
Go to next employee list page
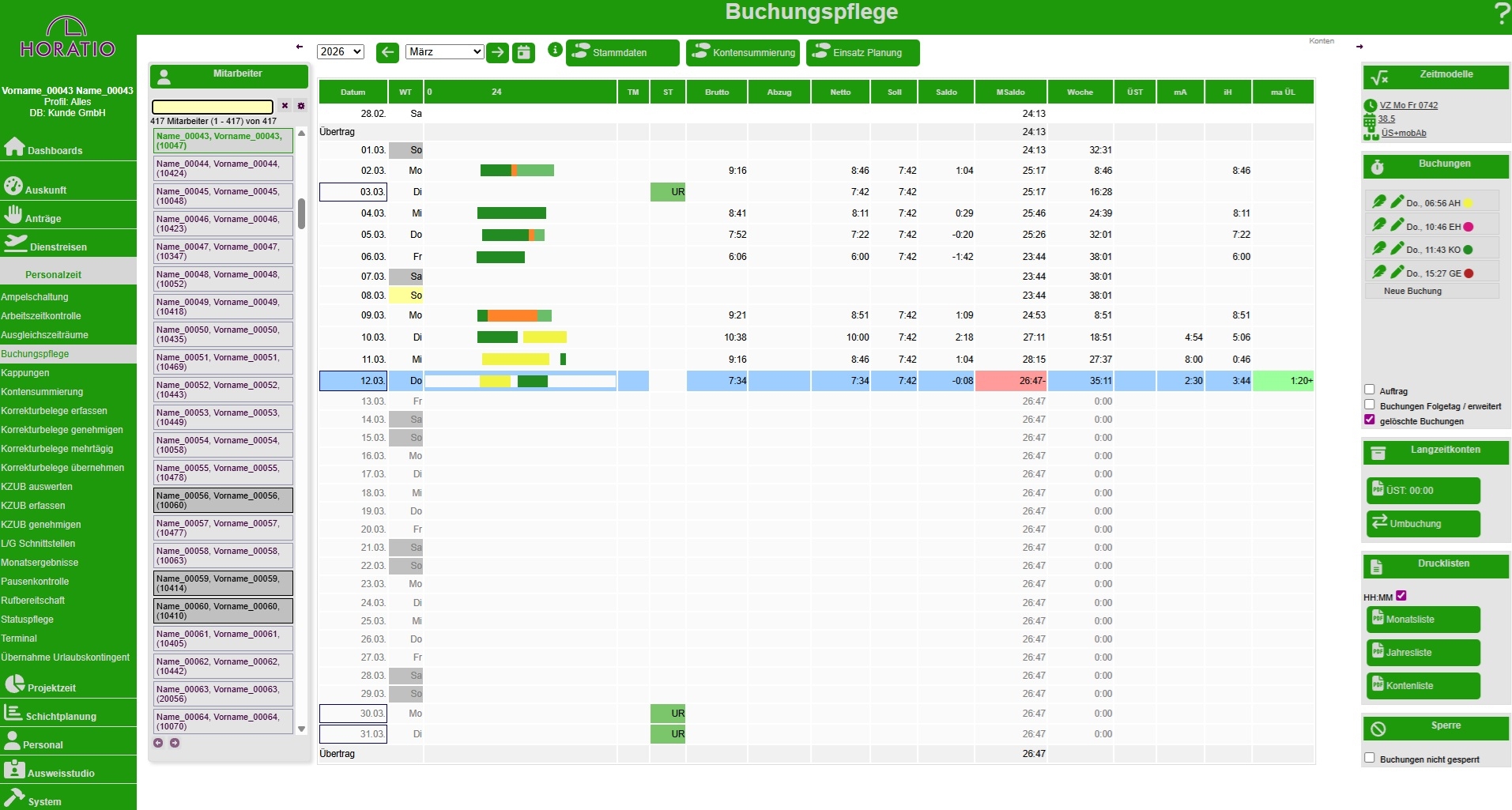click(x=175, y=743)
